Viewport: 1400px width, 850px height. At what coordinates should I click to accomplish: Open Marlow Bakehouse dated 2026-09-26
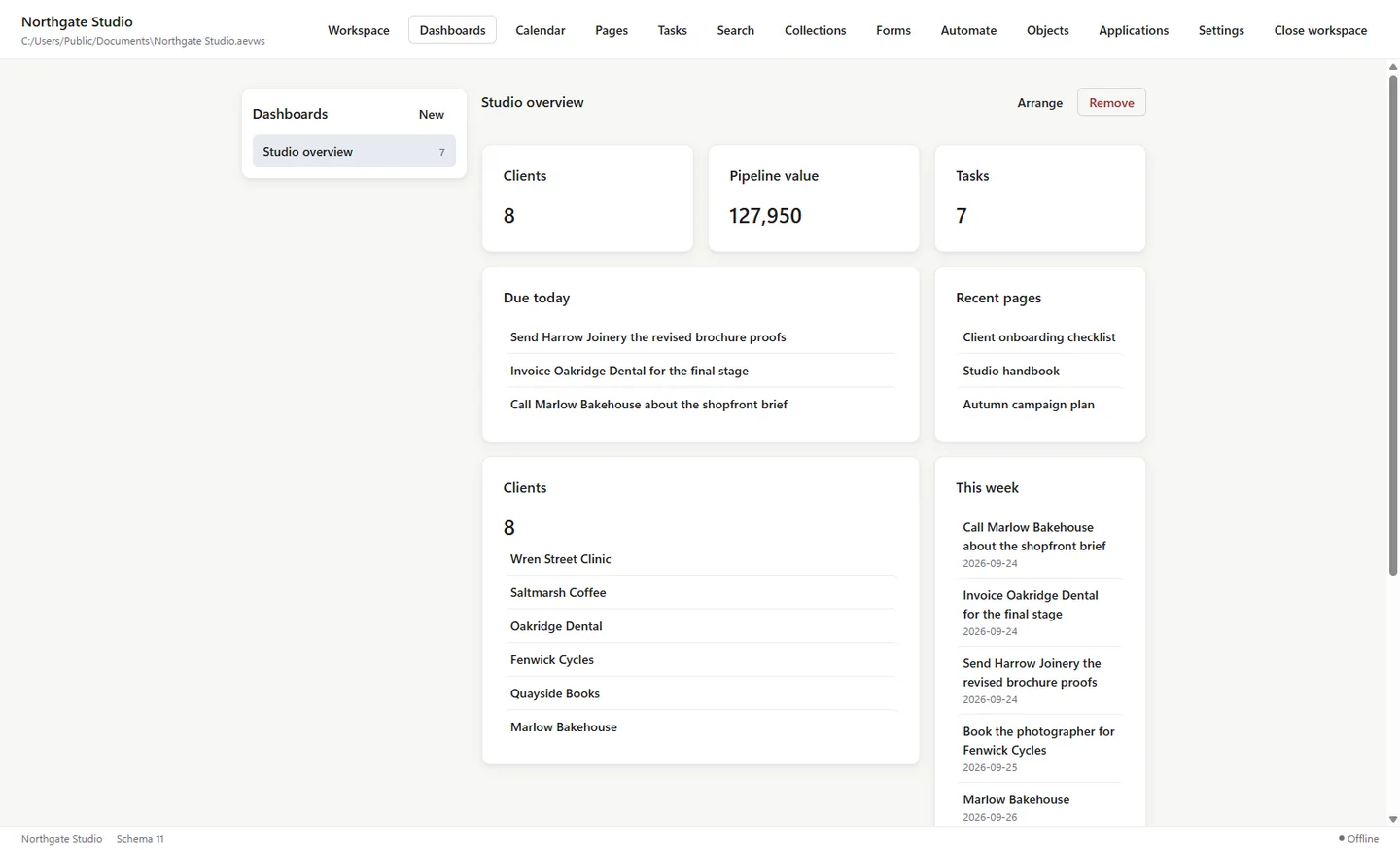[1039, 807]
